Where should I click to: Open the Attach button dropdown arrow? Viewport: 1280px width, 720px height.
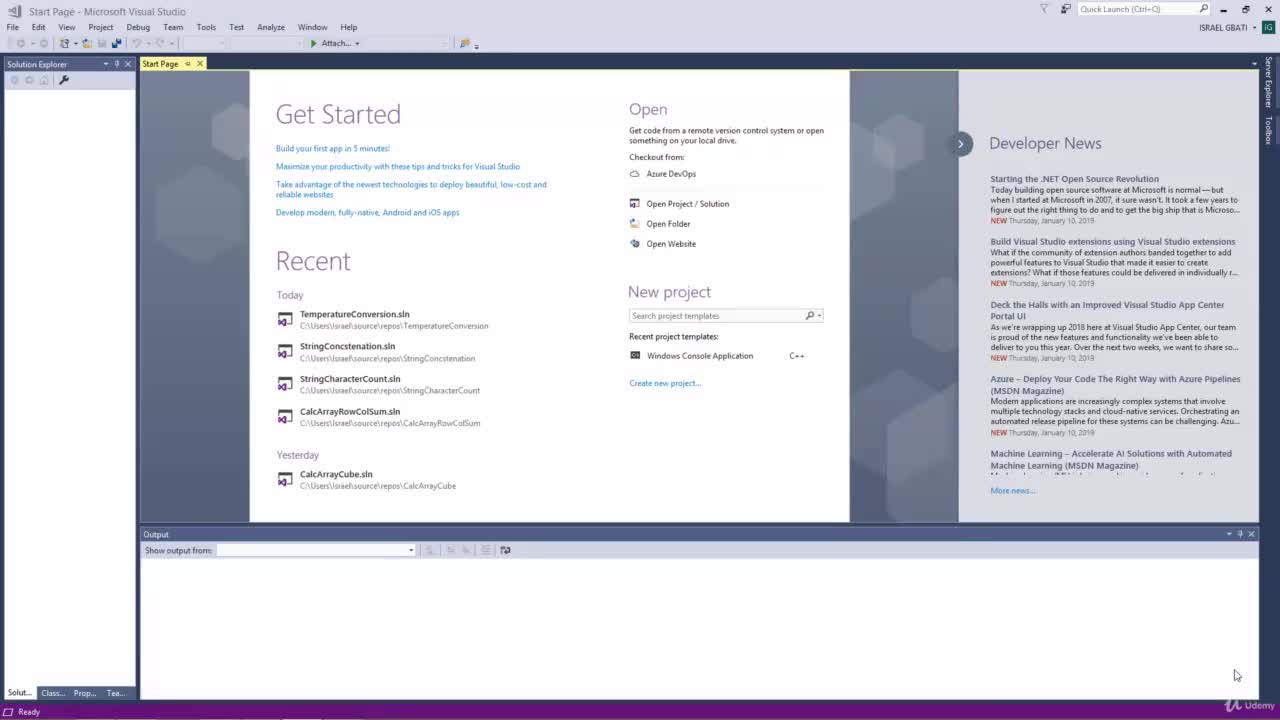click(357, 43)
